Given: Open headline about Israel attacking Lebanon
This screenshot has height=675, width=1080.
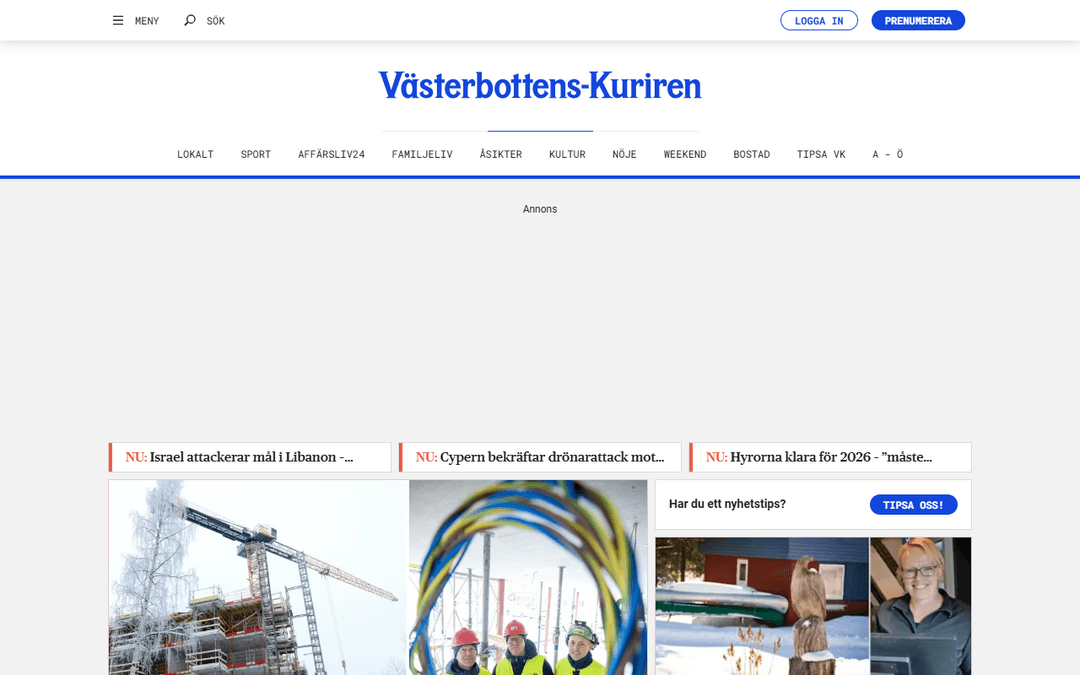Looking at the screenshot, I should click(250, 457).
